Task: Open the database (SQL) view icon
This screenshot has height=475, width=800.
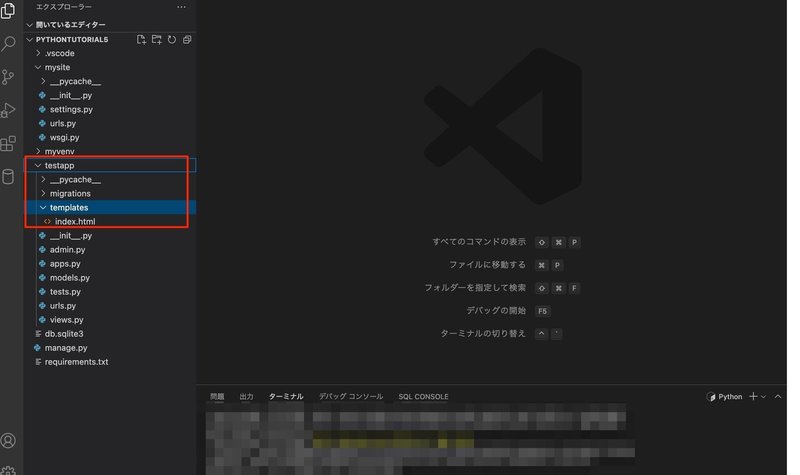Action: [x=8, y=177]
